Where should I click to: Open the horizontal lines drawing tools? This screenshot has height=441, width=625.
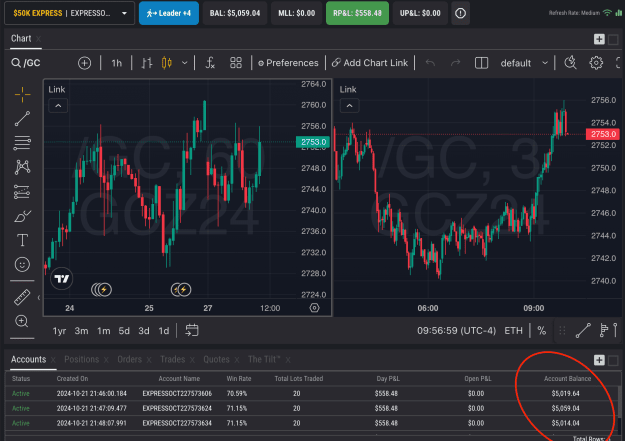[x=22, y=143]
